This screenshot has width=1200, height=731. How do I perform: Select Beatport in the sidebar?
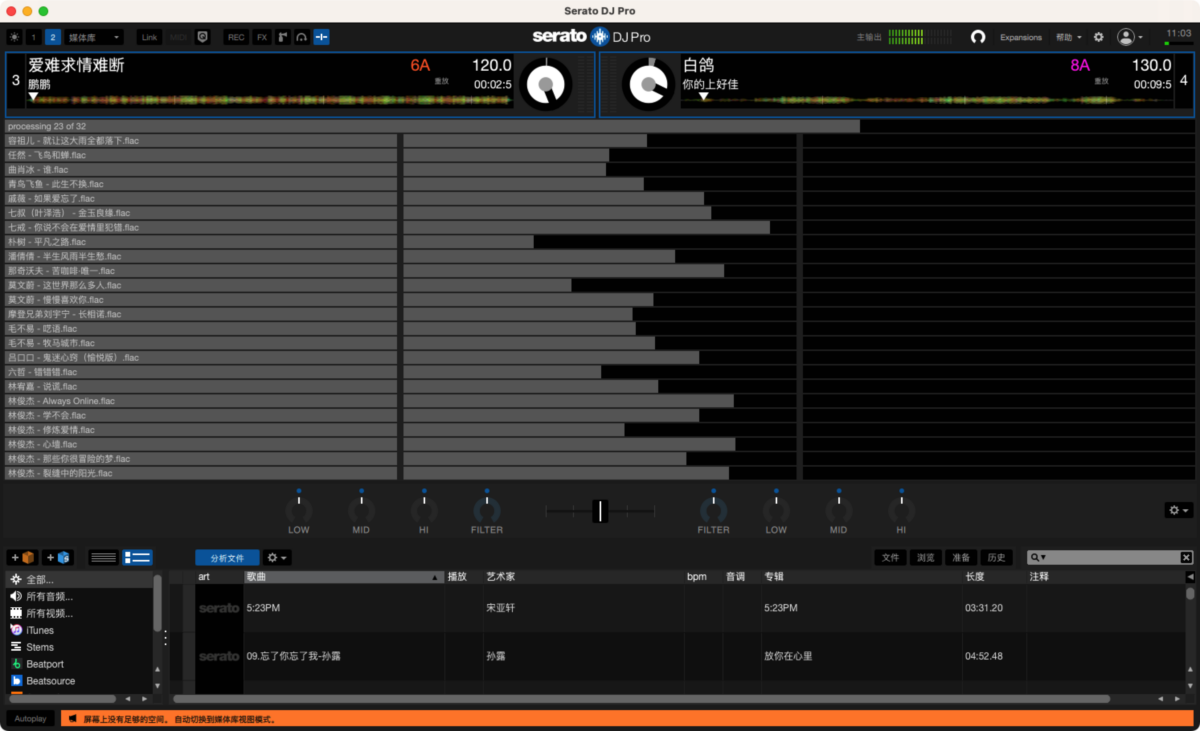coord(80,665)
